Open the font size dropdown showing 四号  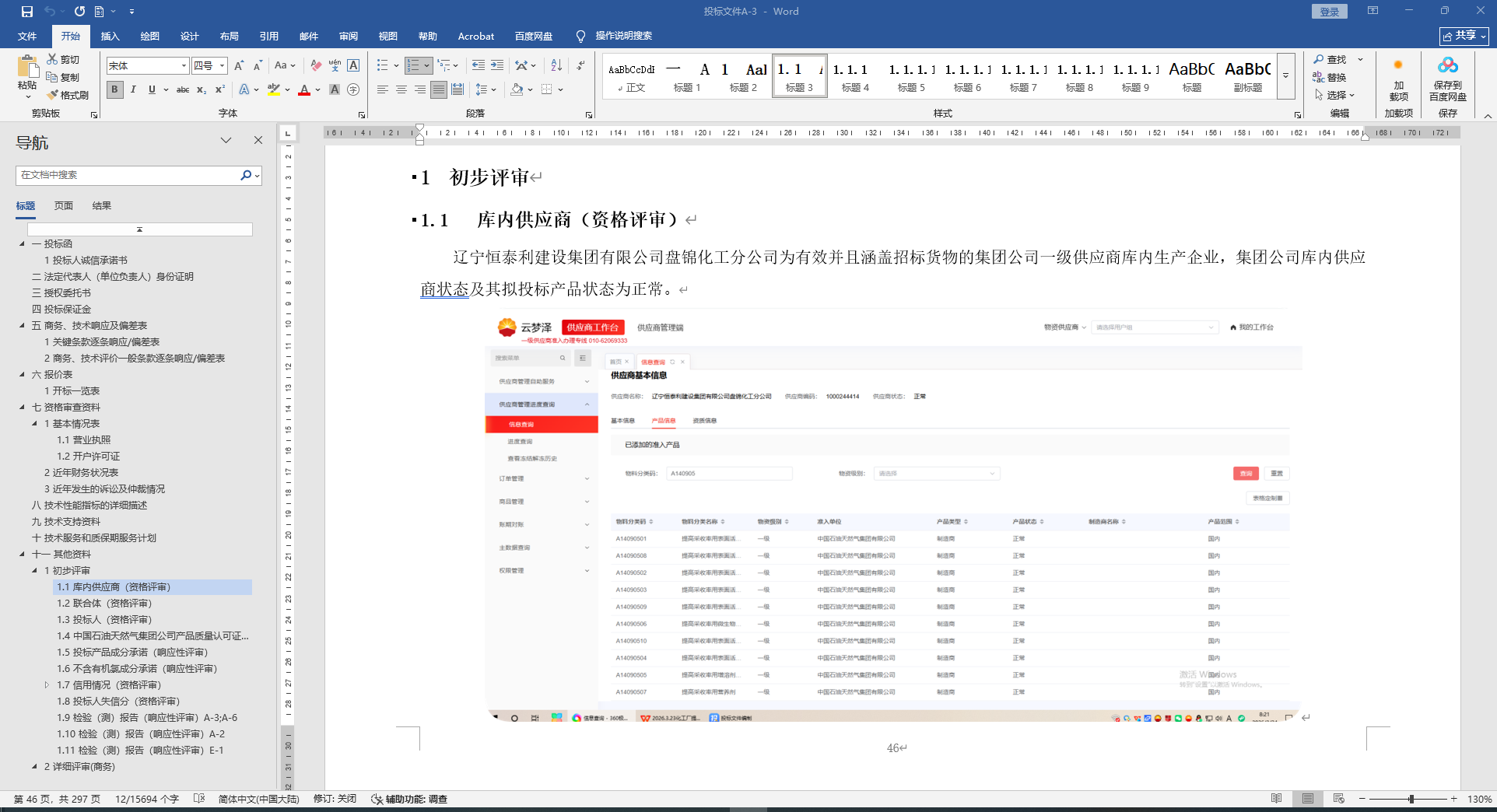coord(223,66)
